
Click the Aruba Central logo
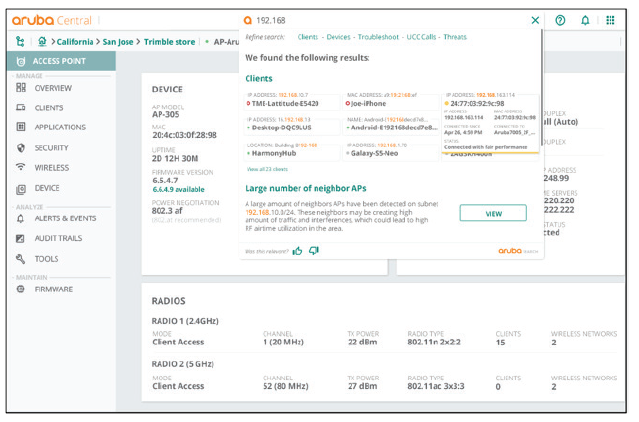pyautogui.click(x=52, y=20)
